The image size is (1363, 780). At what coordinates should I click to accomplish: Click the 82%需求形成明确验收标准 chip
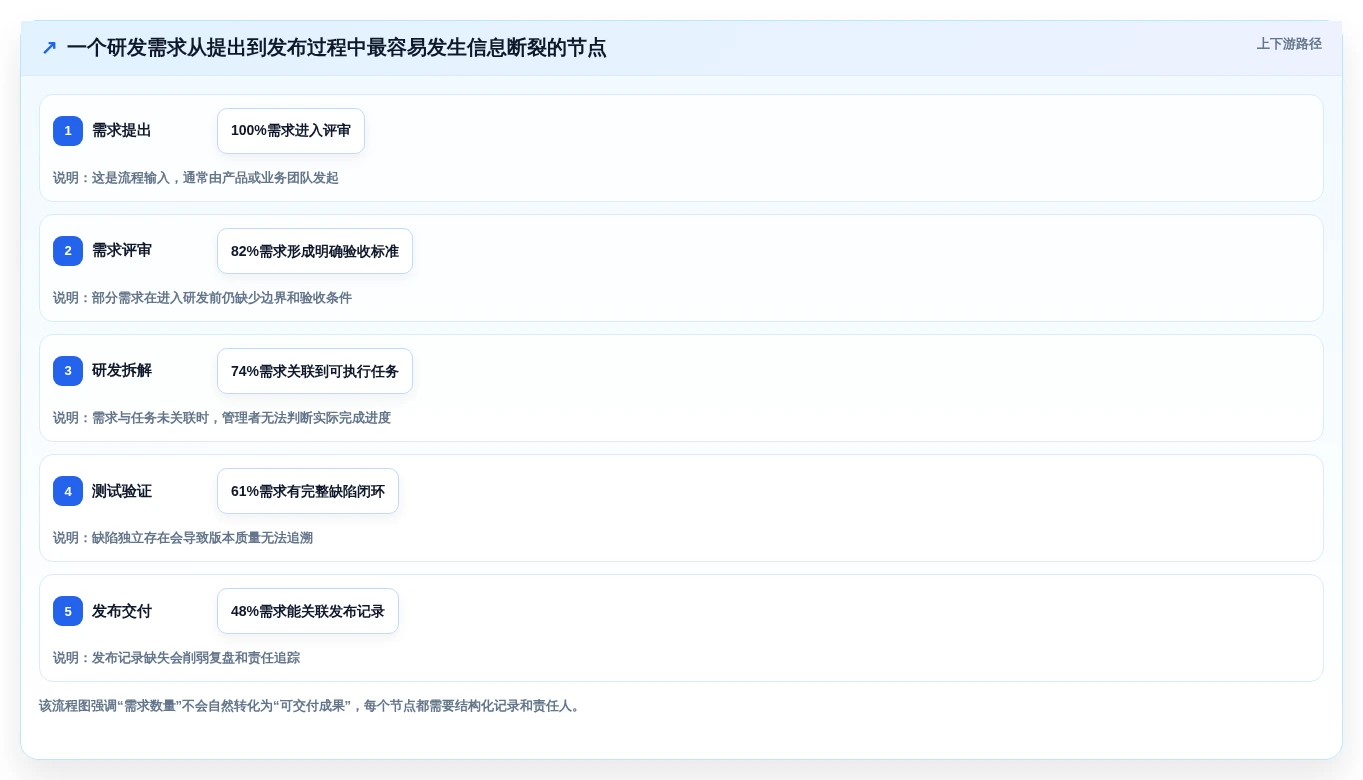click(x=315, y=251)
